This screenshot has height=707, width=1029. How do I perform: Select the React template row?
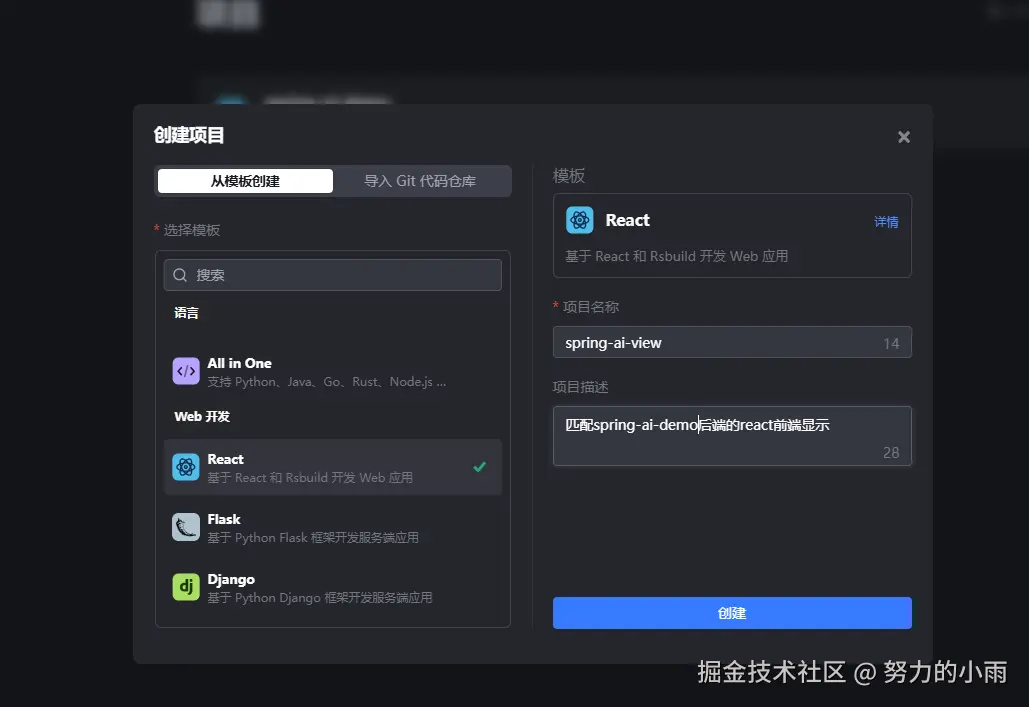pyautogui.click(x=333, y=467)
